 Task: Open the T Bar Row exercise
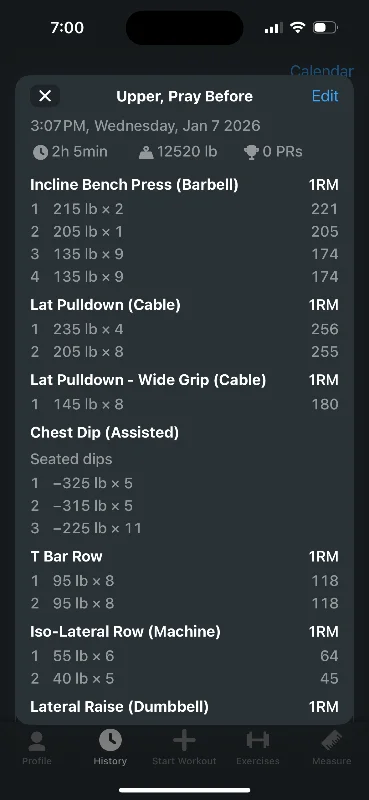pos(66,557)
